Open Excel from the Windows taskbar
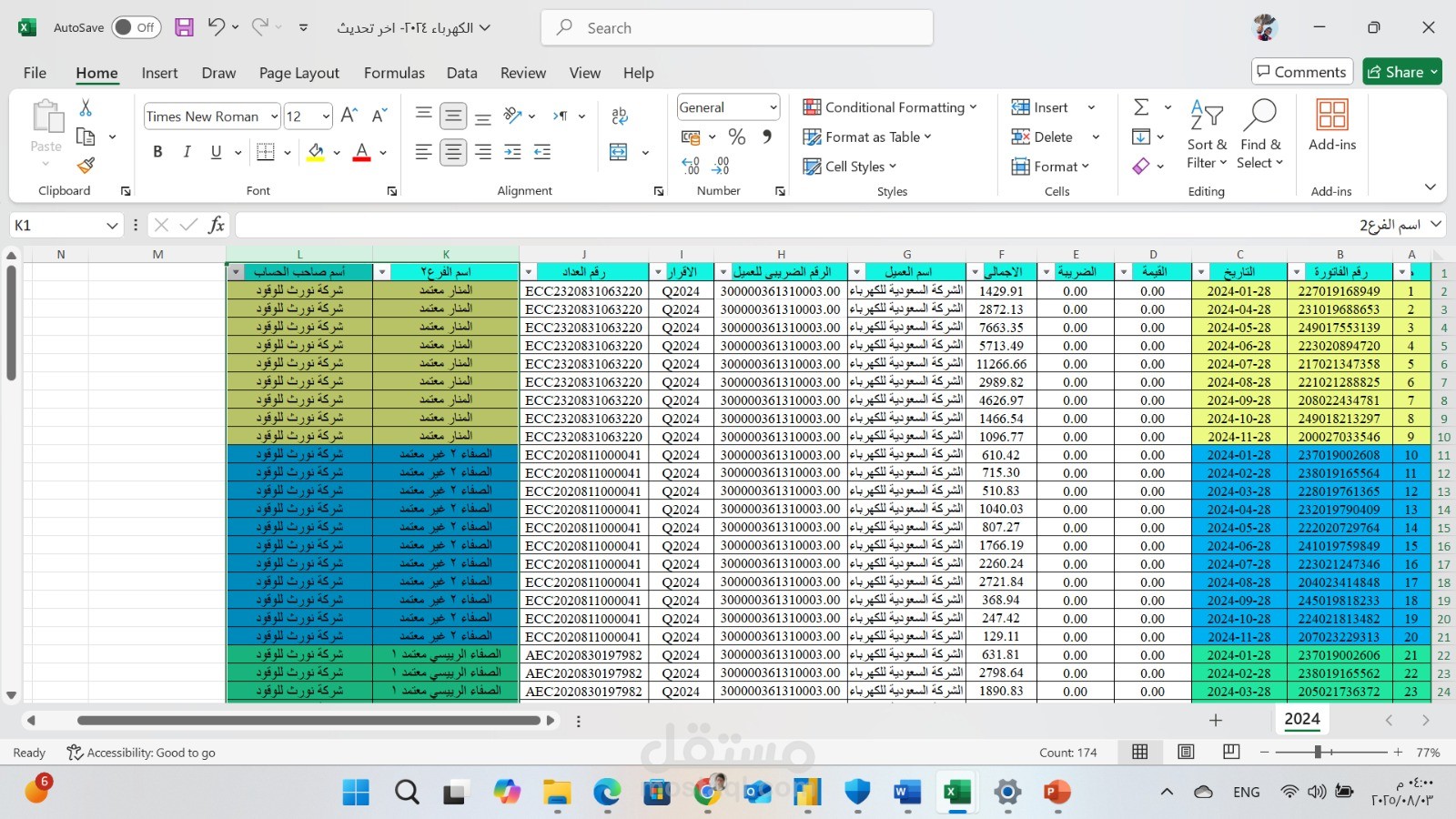The image size is (1456, 819). (x=956, y=792)
